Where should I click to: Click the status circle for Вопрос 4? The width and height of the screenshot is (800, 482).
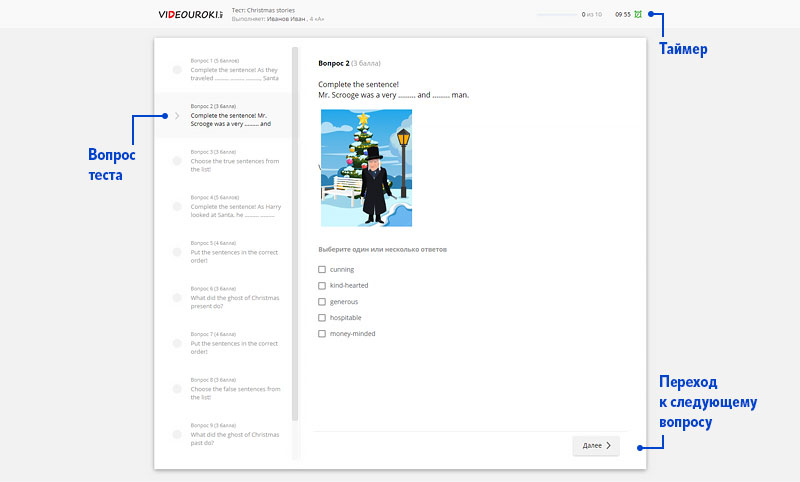click(x=177, y=207)
